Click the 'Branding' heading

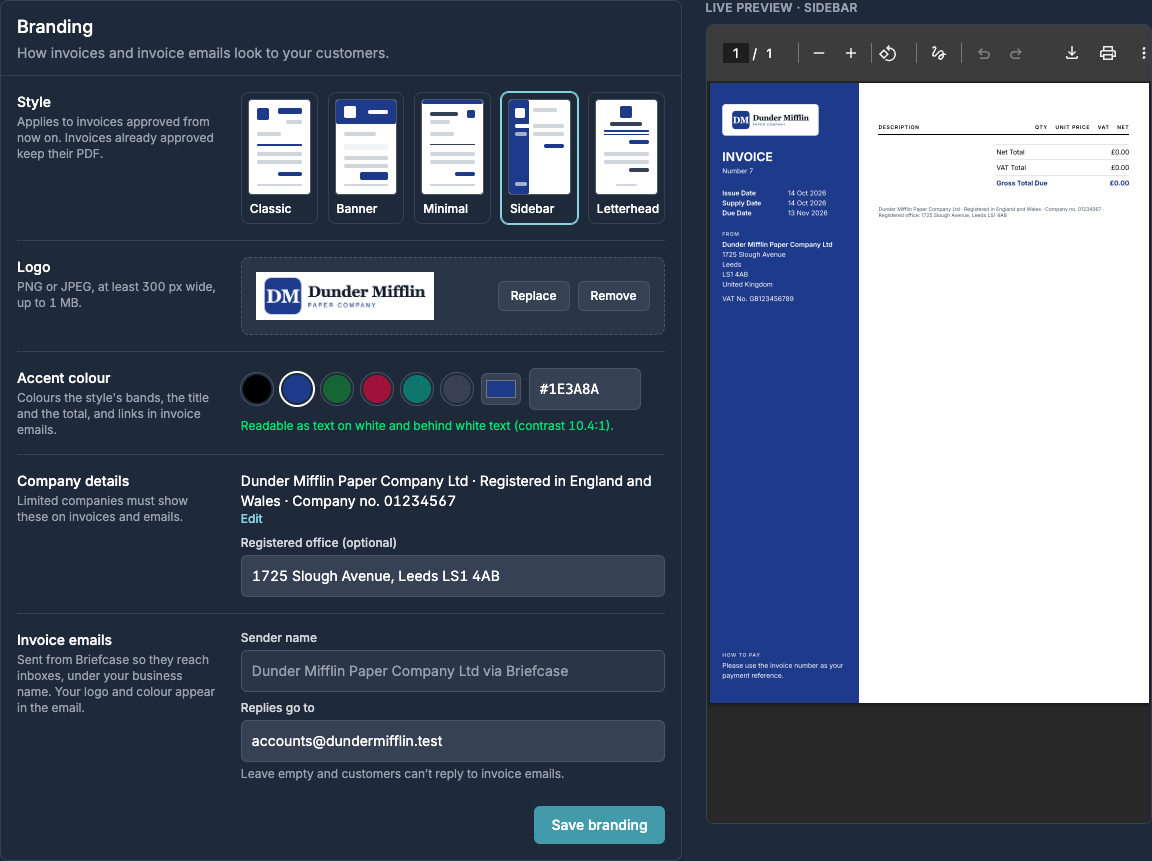(x=55, y=27)
